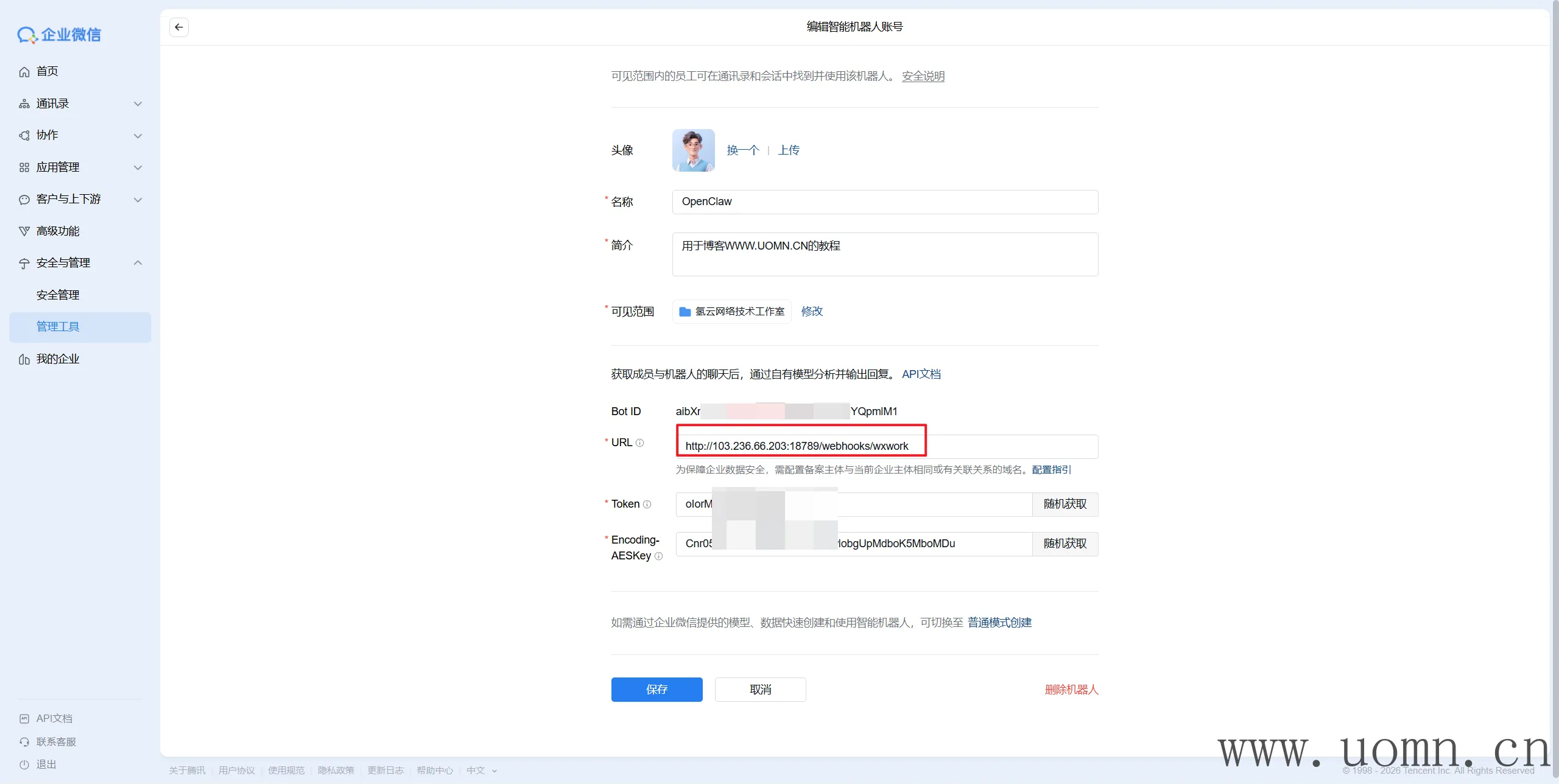
Task: Click the URL field info icon
Action: tap(639, 443)
